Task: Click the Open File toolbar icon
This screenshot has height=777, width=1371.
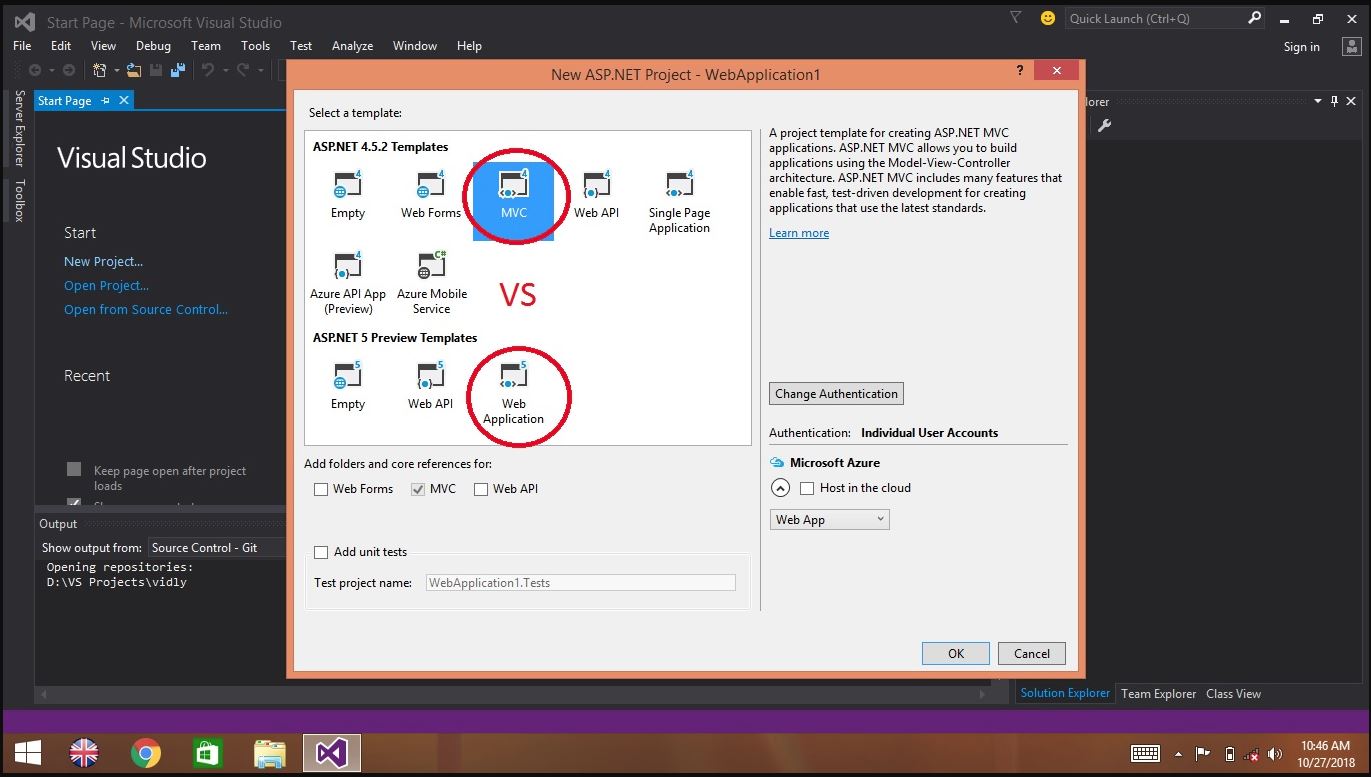Action: click(x=134, y=70)
